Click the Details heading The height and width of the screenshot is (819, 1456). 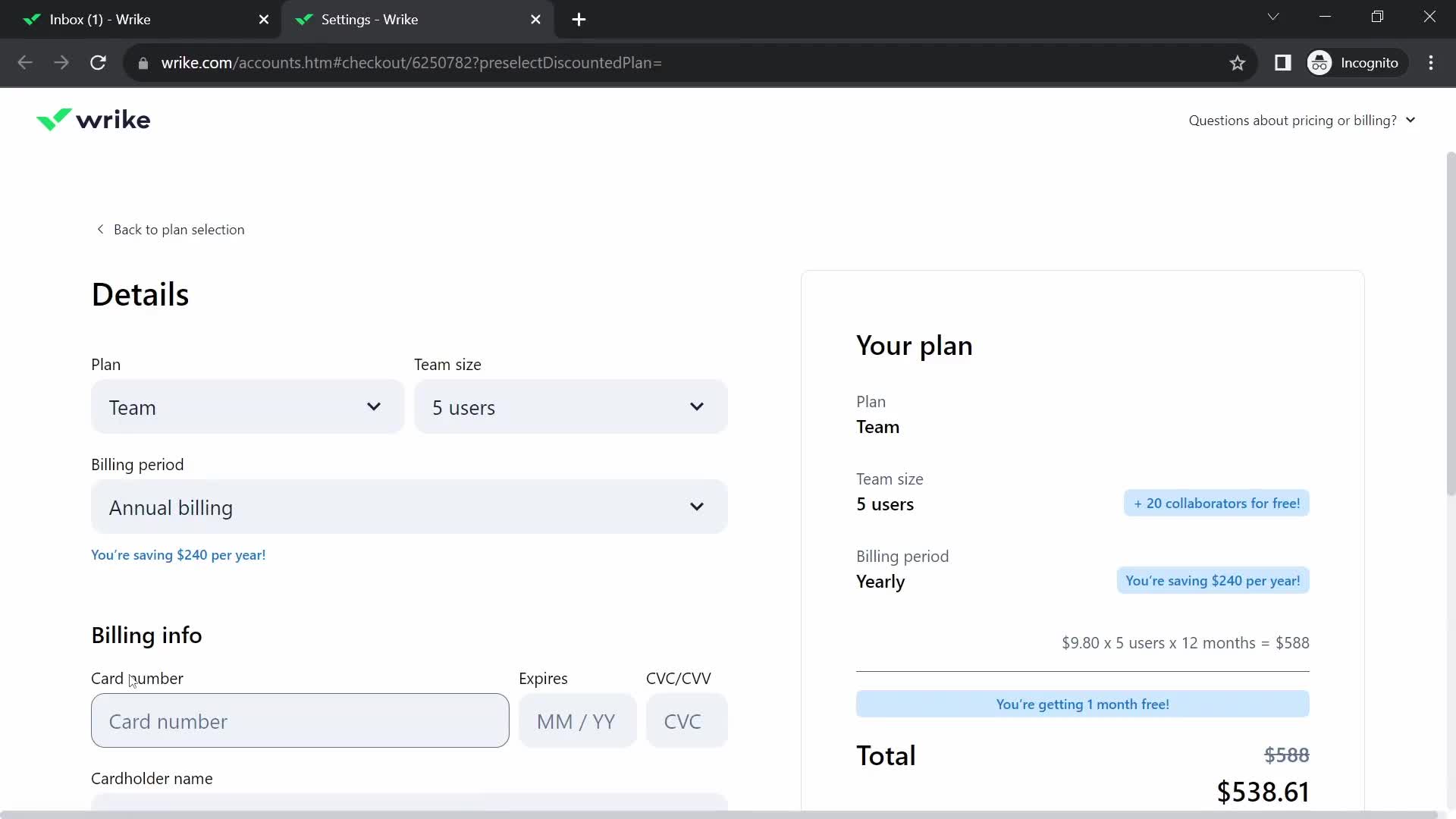point(140,294)
